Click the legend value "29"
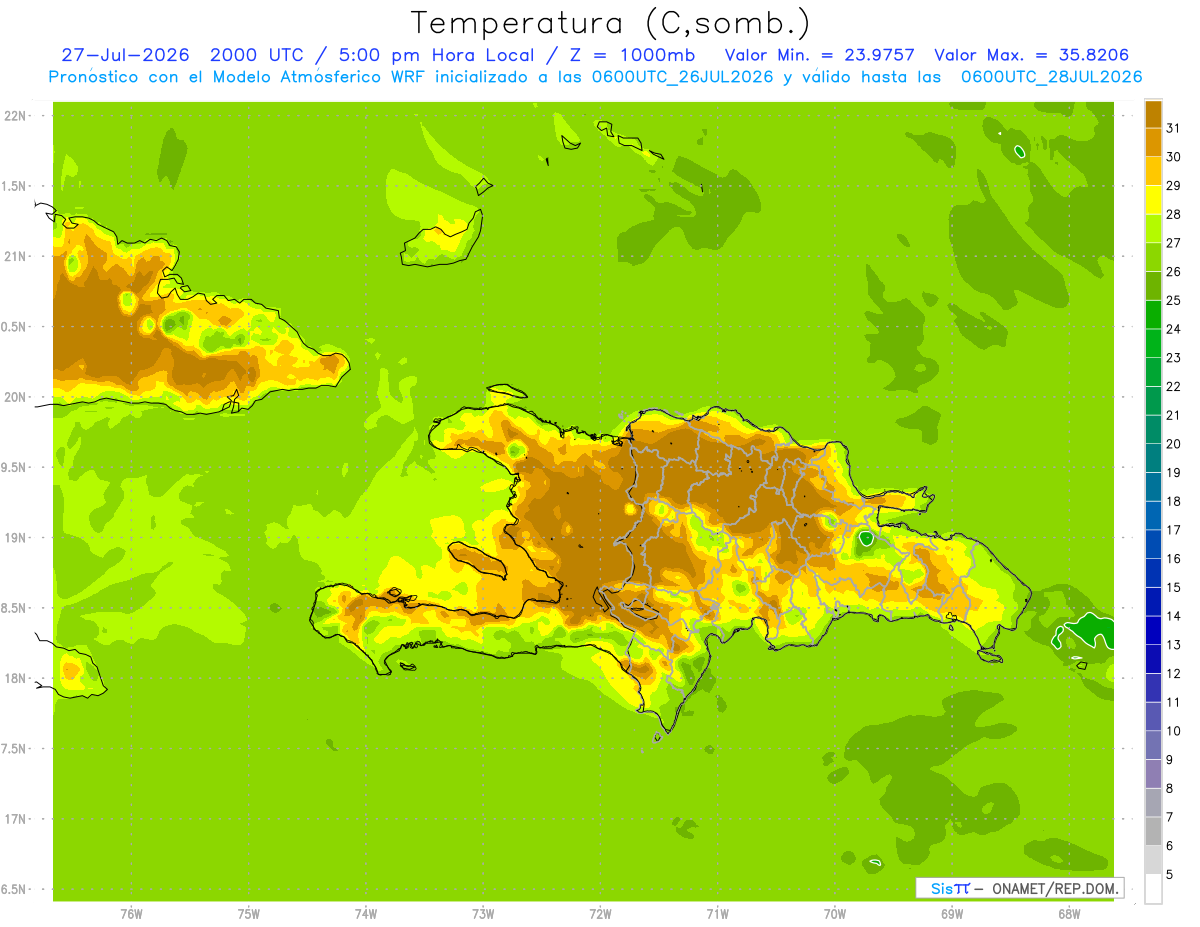This screenshot has width=1200, height=927. tap(1174, 185)
